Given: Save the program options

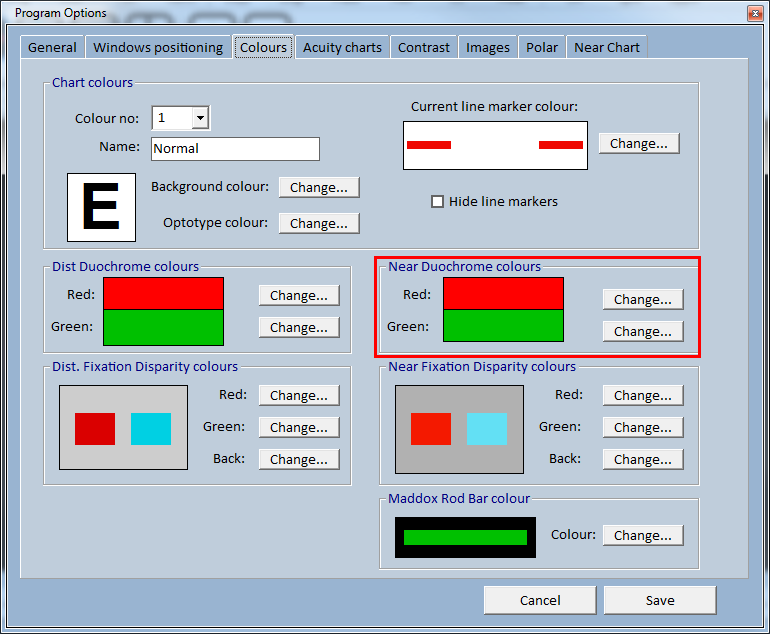Looking at the screenshot, I should pyautogui.click(x=659, y=600).
